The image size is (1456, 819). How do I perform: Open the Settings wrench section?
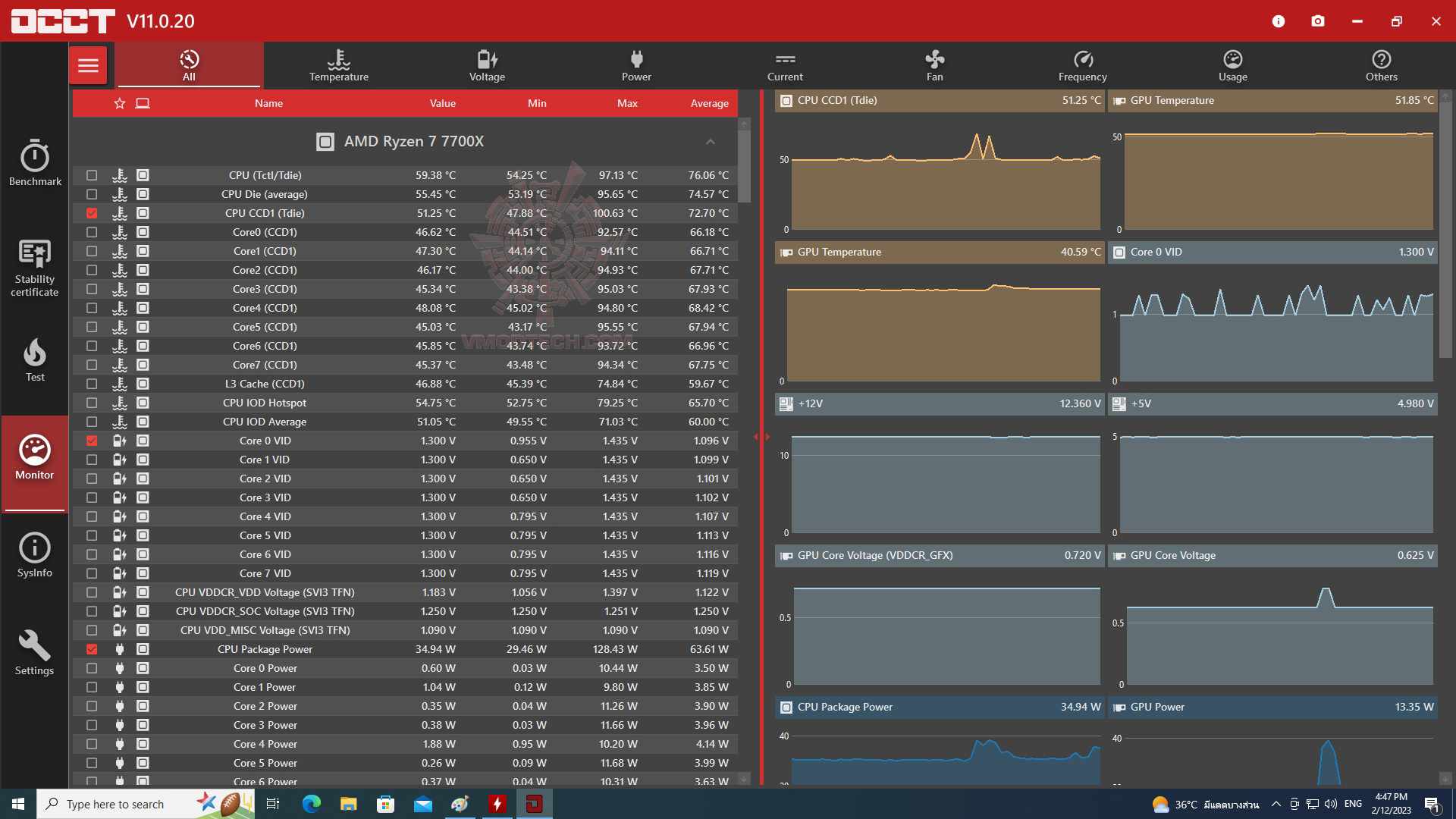pos(35,652)
